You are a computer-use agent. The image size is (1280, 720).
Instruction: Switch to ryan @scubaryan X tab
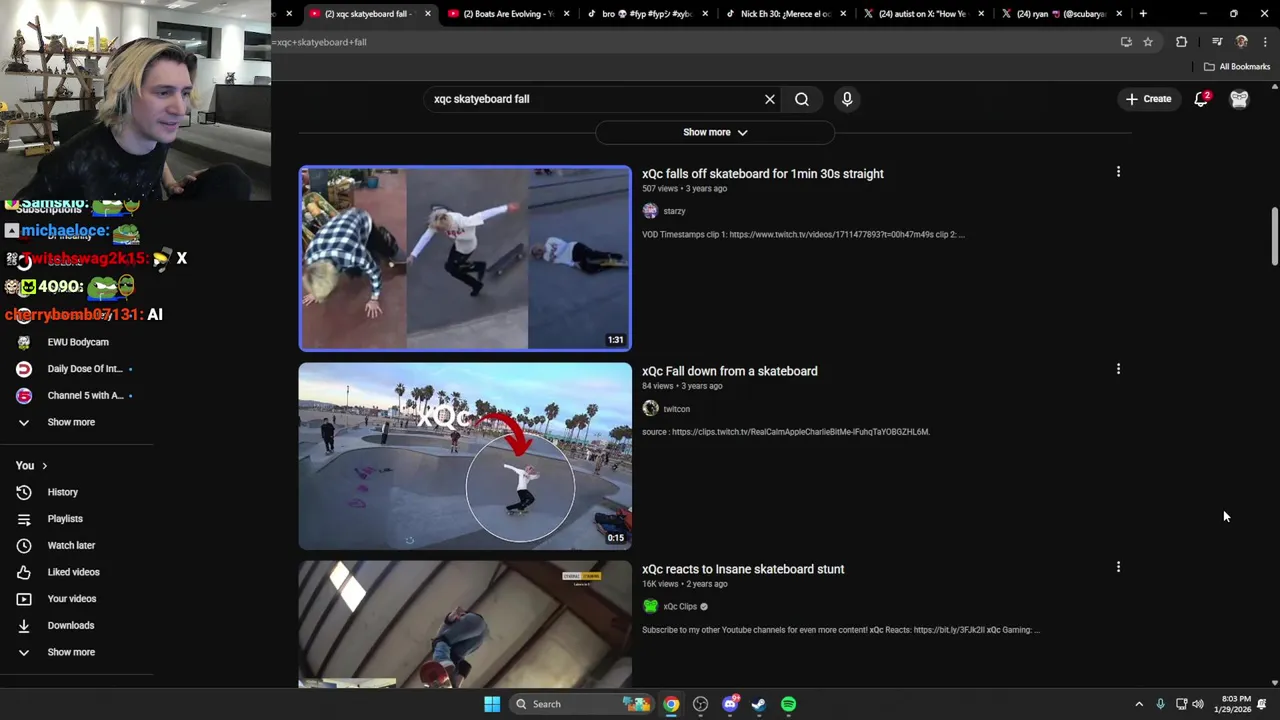point(1060,14)
